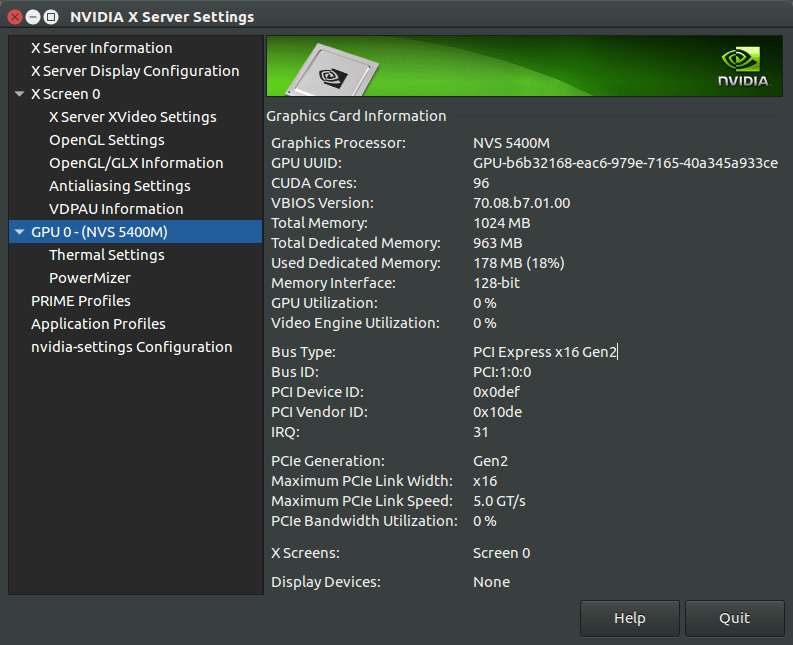Click Memory Interface value 128-bit
793x645 pixels.
496,283
